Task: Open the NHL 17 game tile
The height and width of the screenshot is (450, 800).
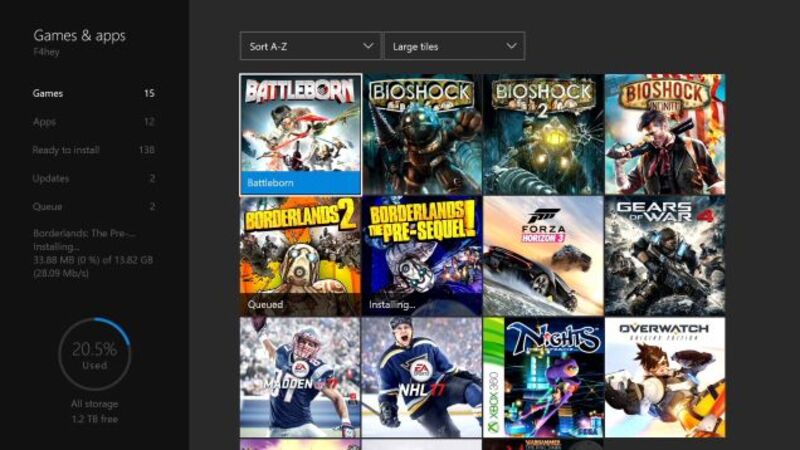Action: 422,377
